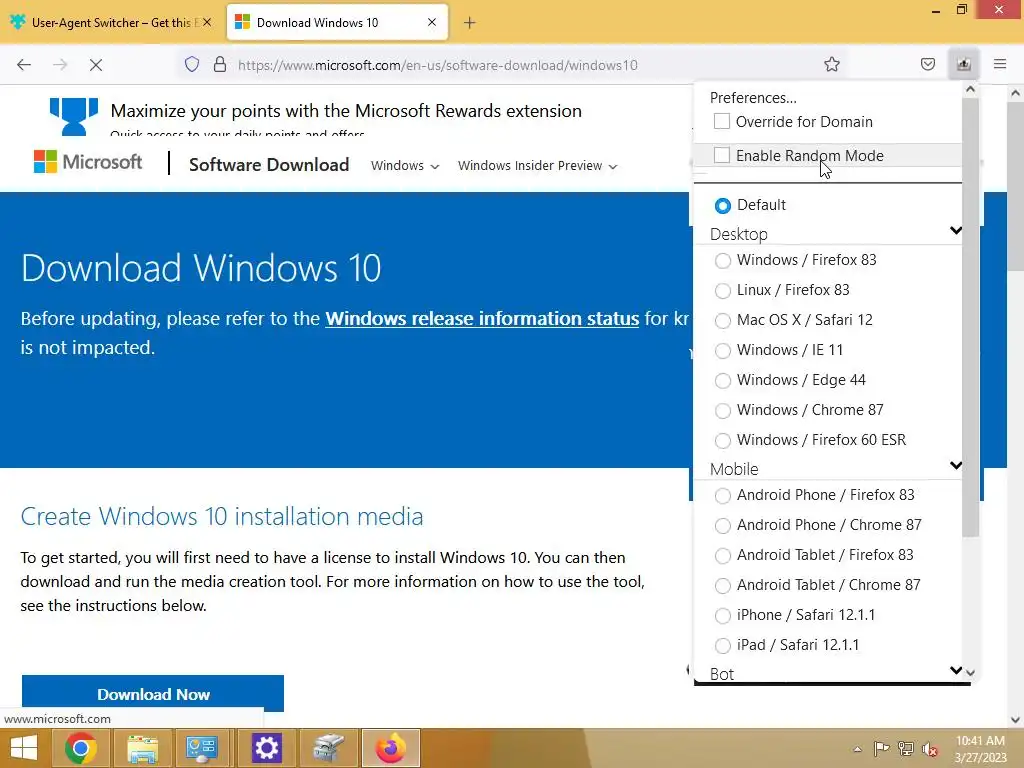Enable Random Mode checkbox
The image size is (1024, 768).
[722, 155]
